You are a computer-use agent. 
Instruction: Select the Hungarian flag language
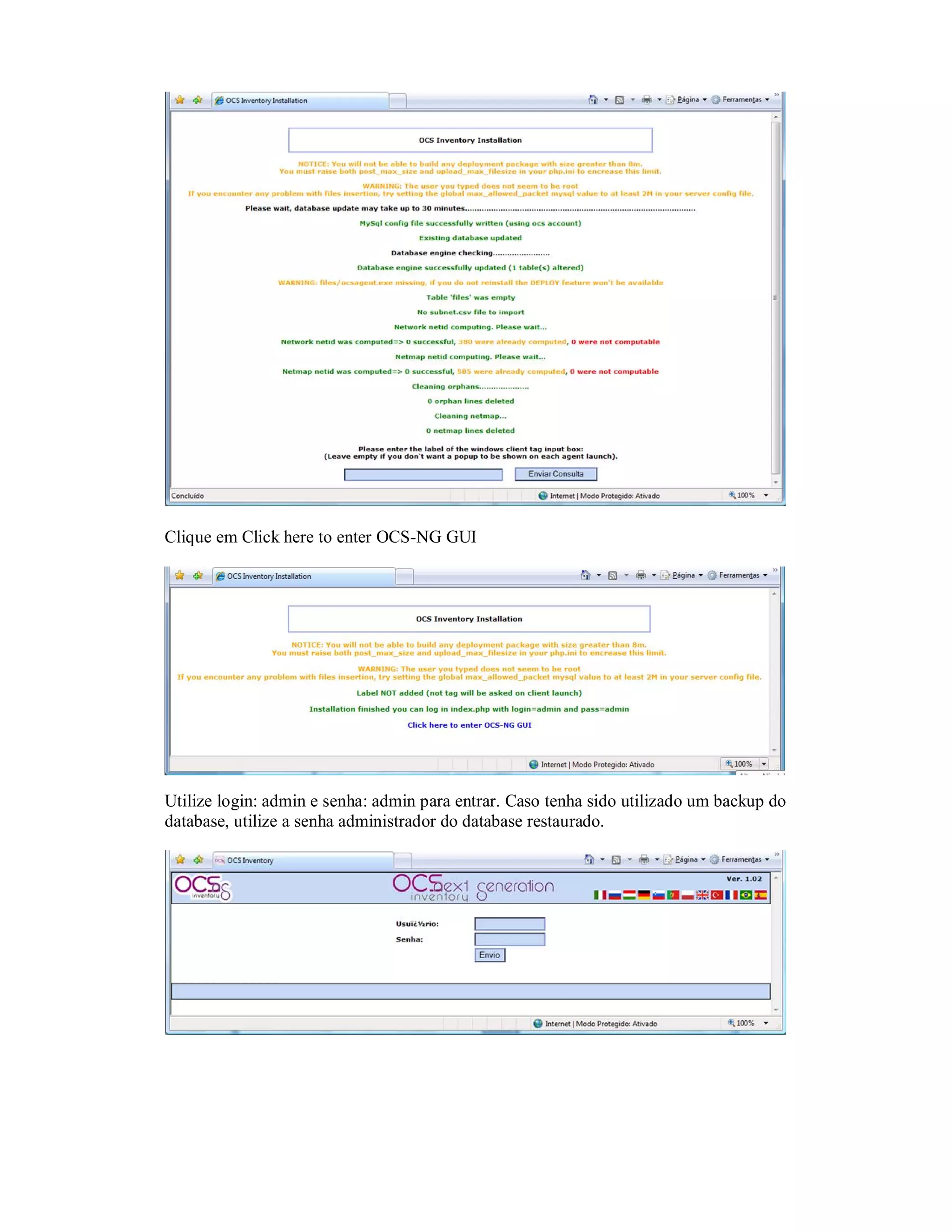629,894
